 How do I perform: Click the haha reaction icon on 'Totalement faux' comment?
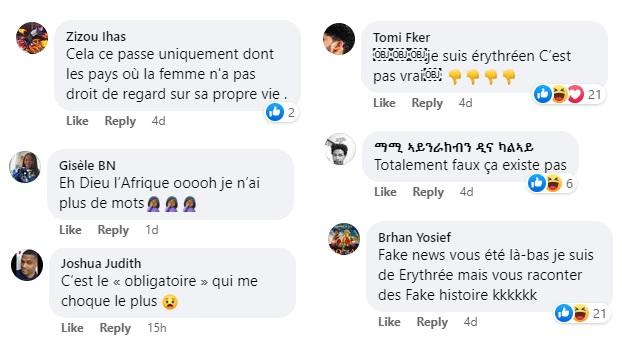click(554, 183)
